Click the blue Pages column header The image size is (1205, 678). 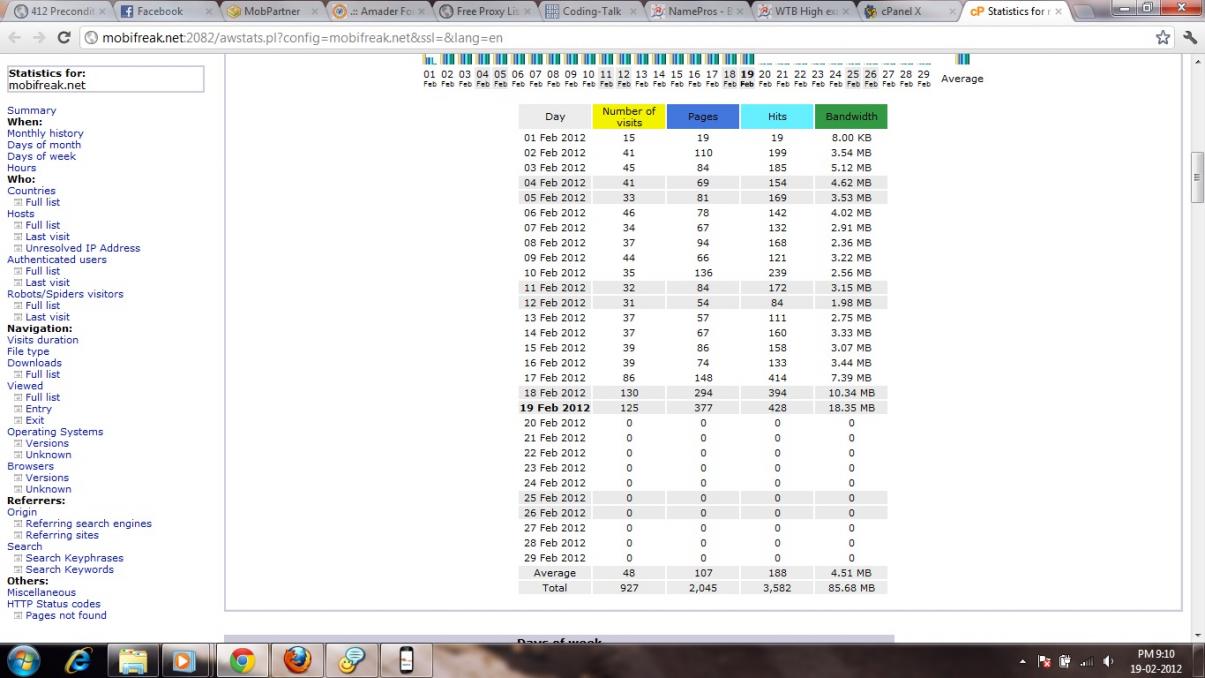703,117
